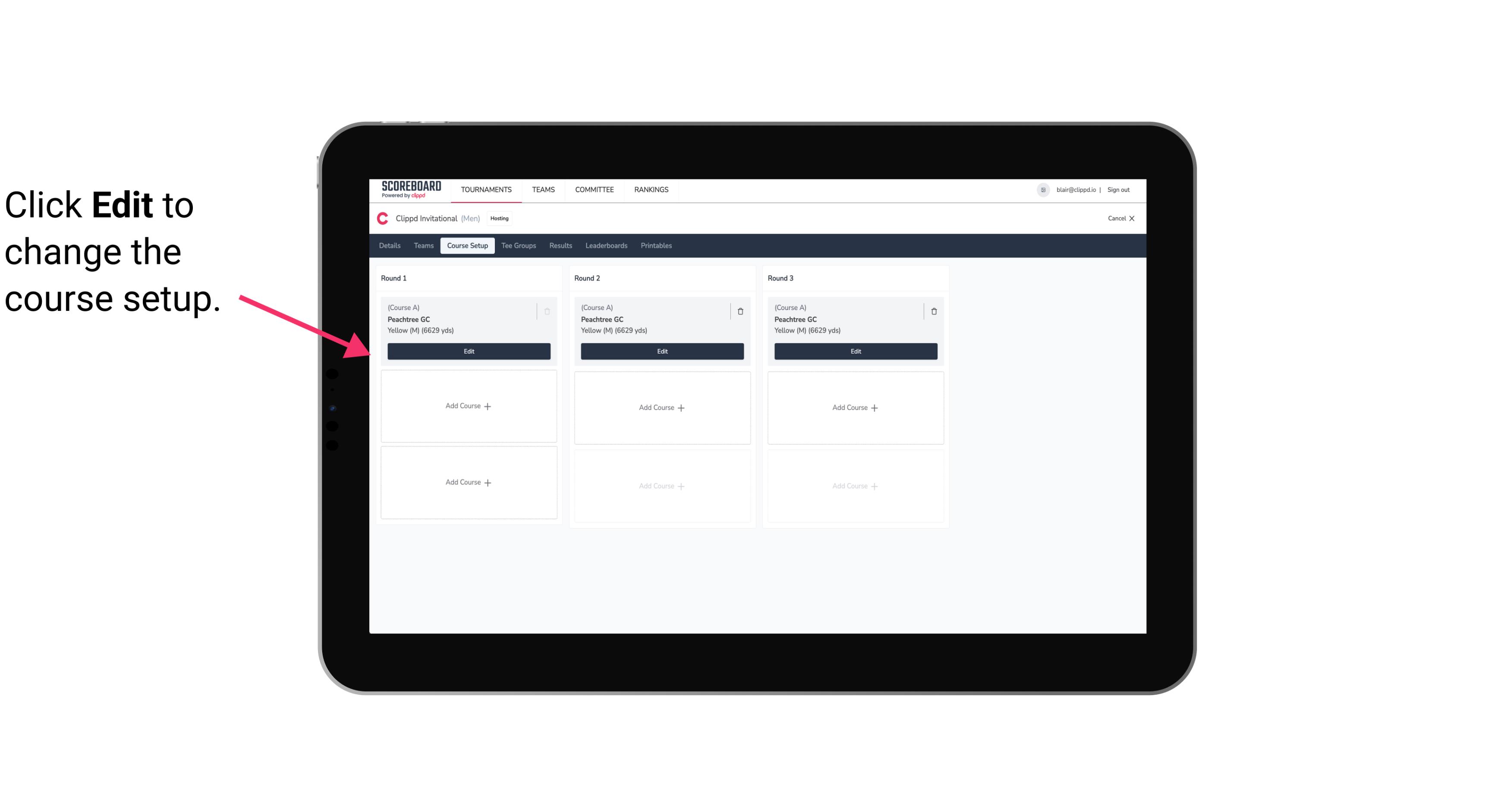Viewport: 1510px width, 812px height.
Task: Click the Course Setup tab
Action: tap(467, 245)
